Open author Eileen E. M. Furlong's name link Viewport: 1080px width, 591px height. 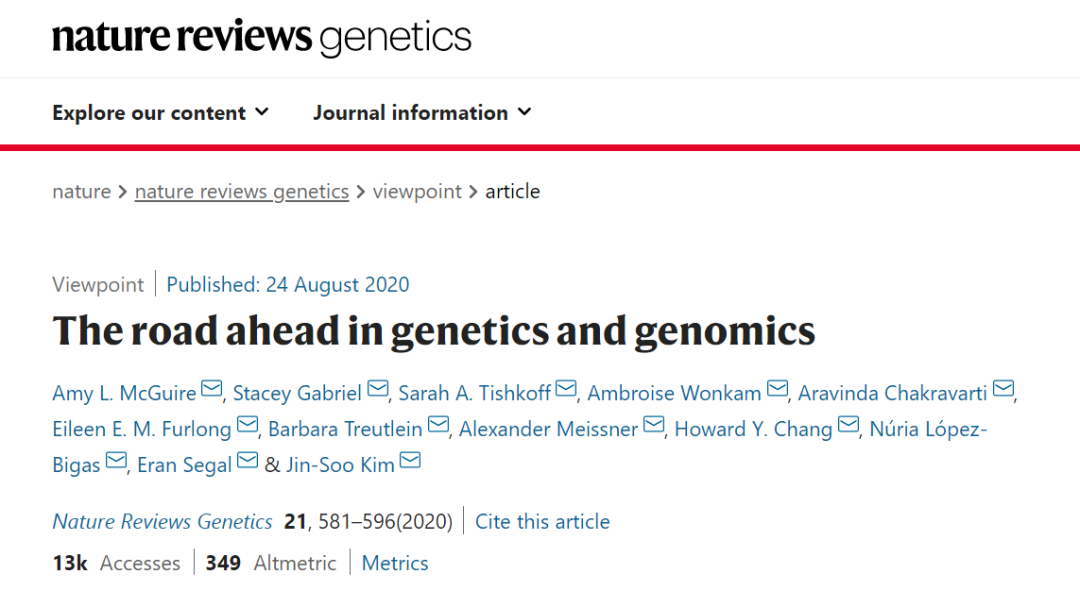[141, 429]
